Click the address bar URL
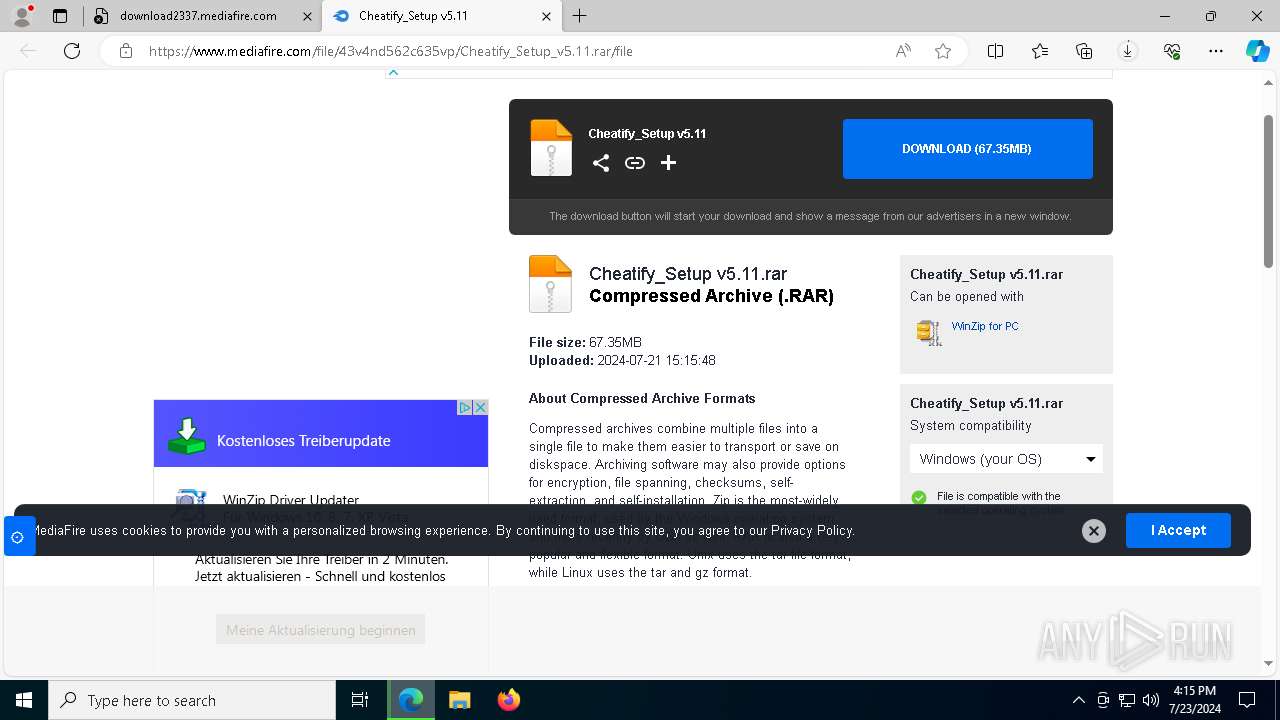1280x720 pixels. pos(391,51)
